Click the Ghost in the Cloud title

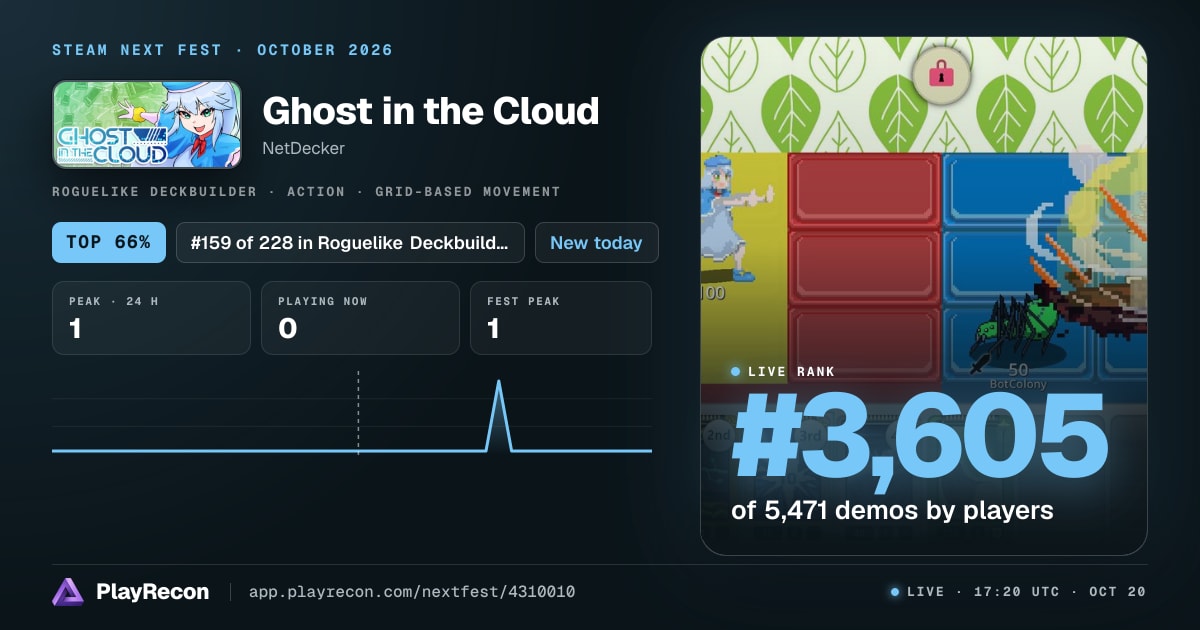click(x=430, y=110)
